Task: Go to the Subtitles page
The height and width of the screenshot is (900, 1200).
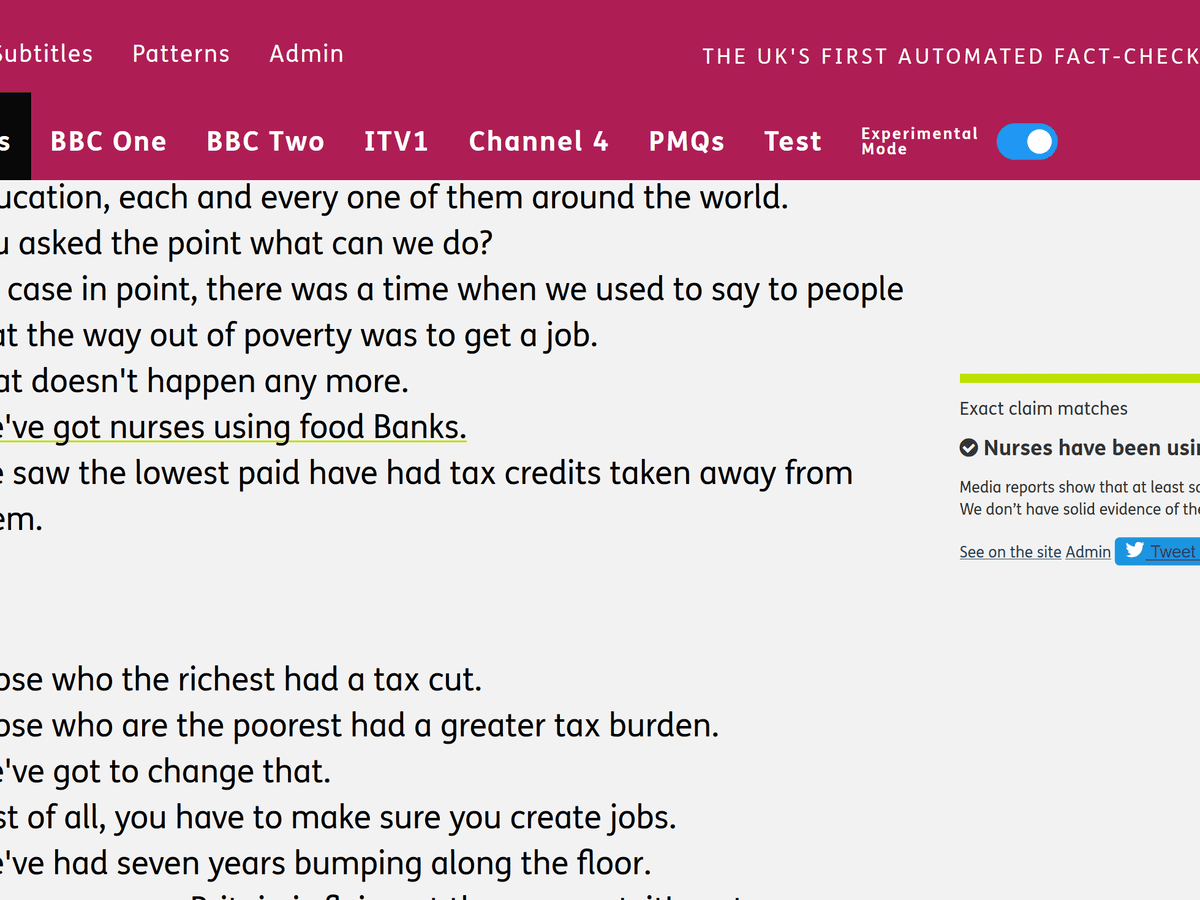Action: (45, 54)
